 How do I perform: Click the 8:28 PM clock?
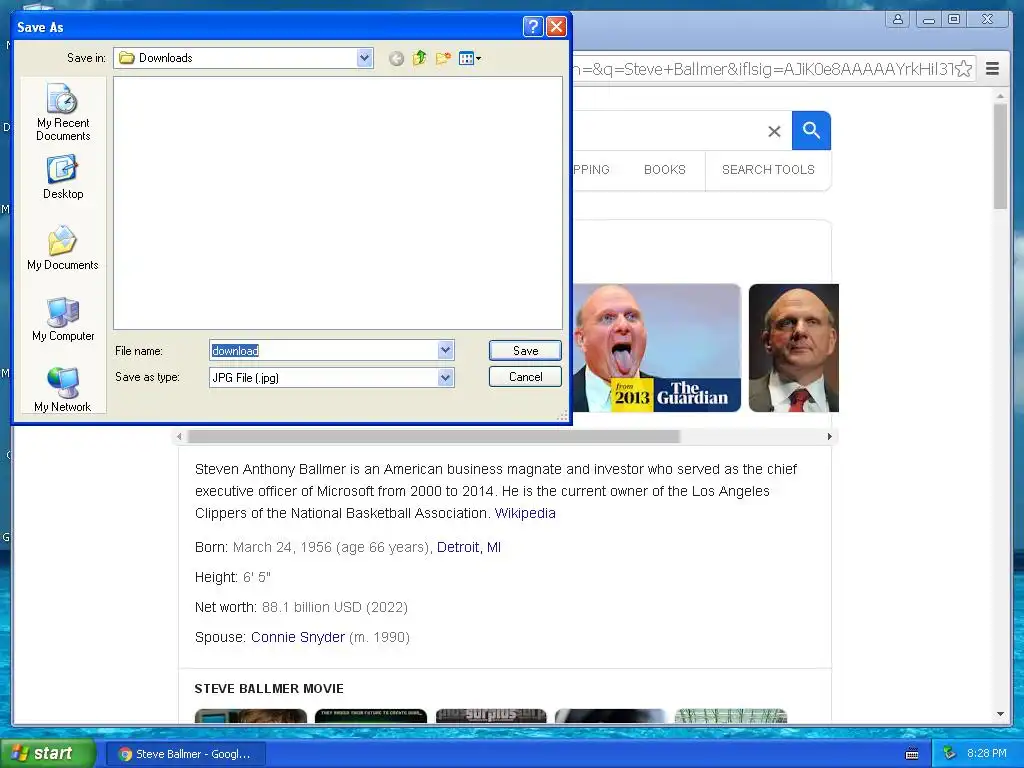point(987,754)
